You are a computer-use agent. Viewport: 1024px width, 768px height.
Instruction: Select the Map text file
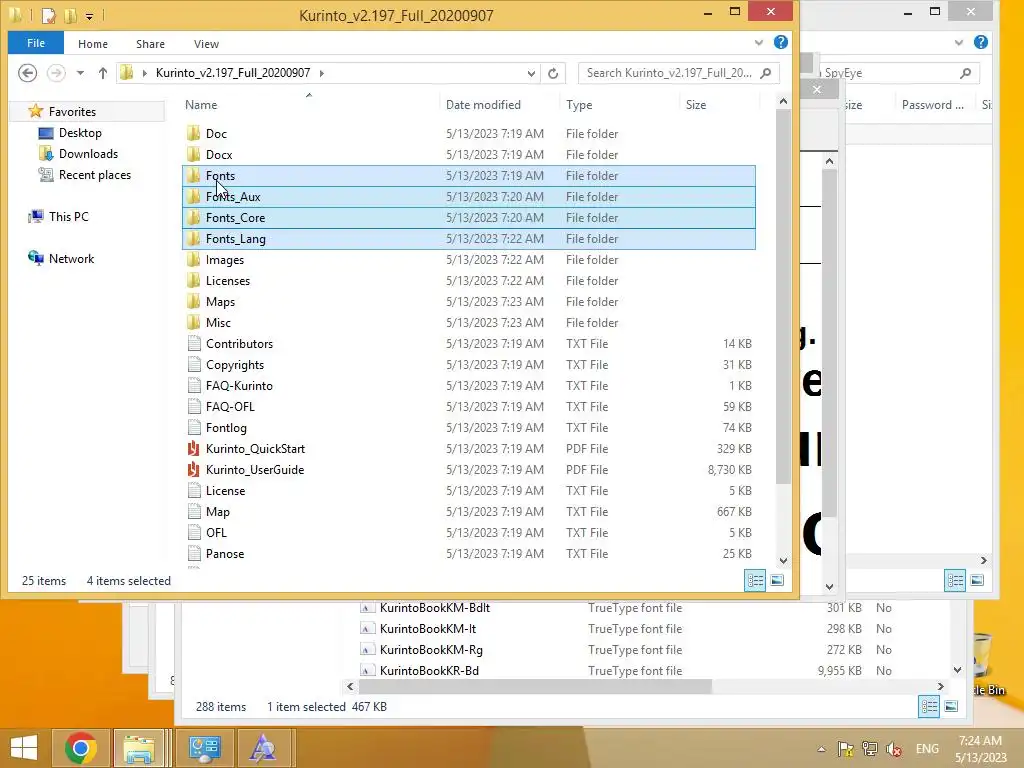(468, 511)
